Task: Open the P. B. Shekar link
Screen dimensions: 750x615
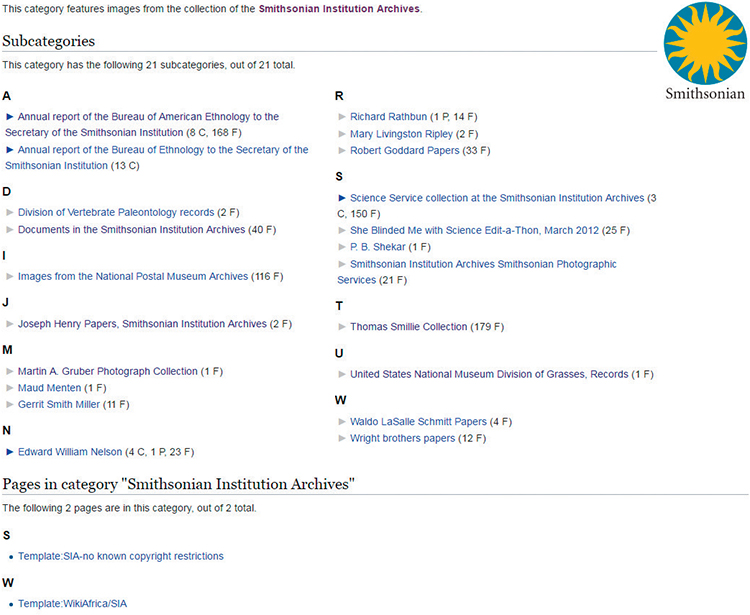Action: tap(378, 247)
